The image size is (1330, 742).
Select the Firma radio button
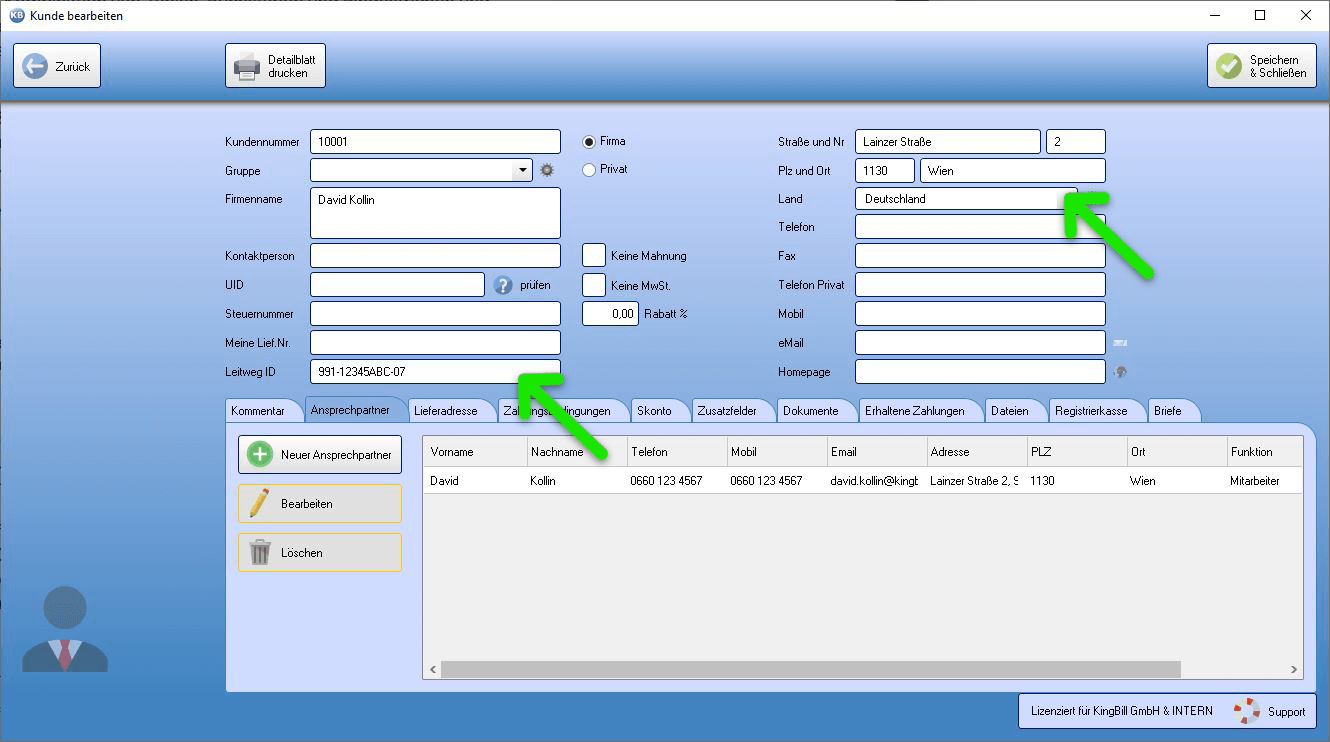click(589, 142)
